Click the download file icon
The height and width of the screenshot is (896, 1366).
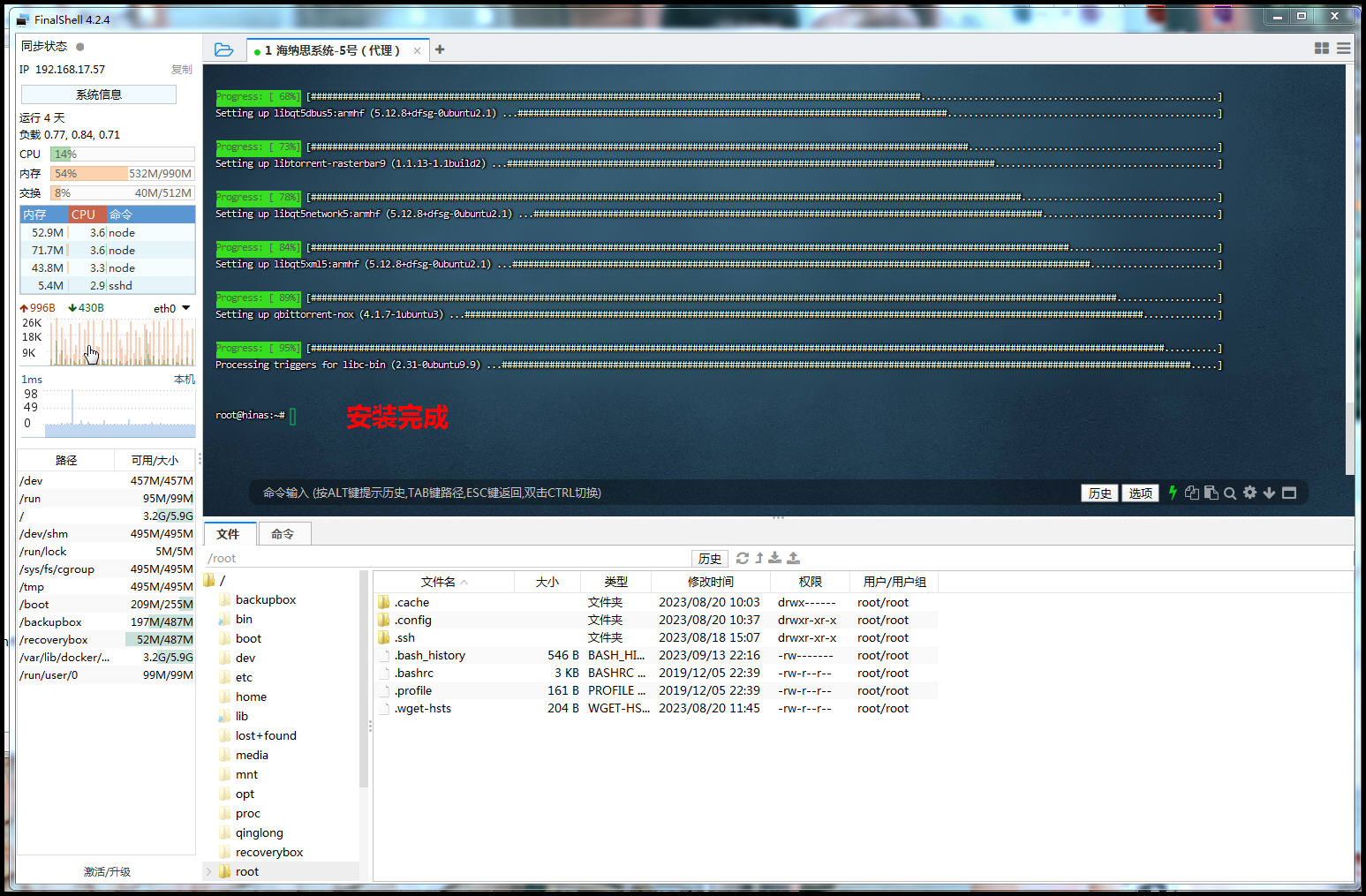click(x=774, y=558)
